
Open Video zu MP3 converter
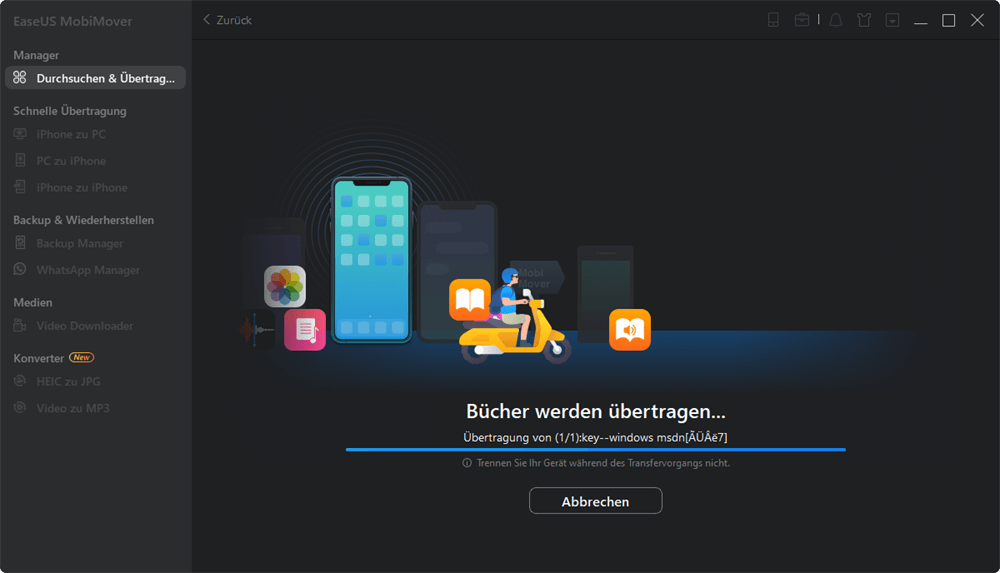pyautogui.click(x=73, y=408)
